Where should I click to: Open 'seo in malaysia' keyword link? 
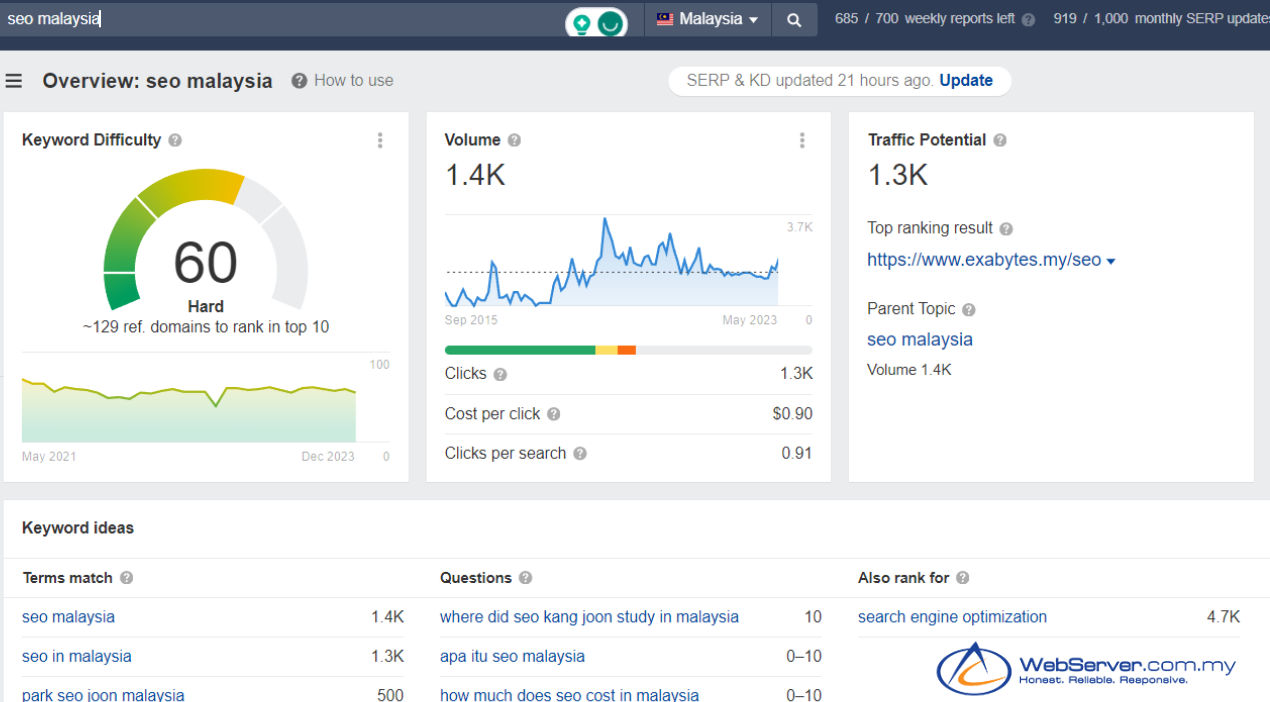tap(77, 657)
